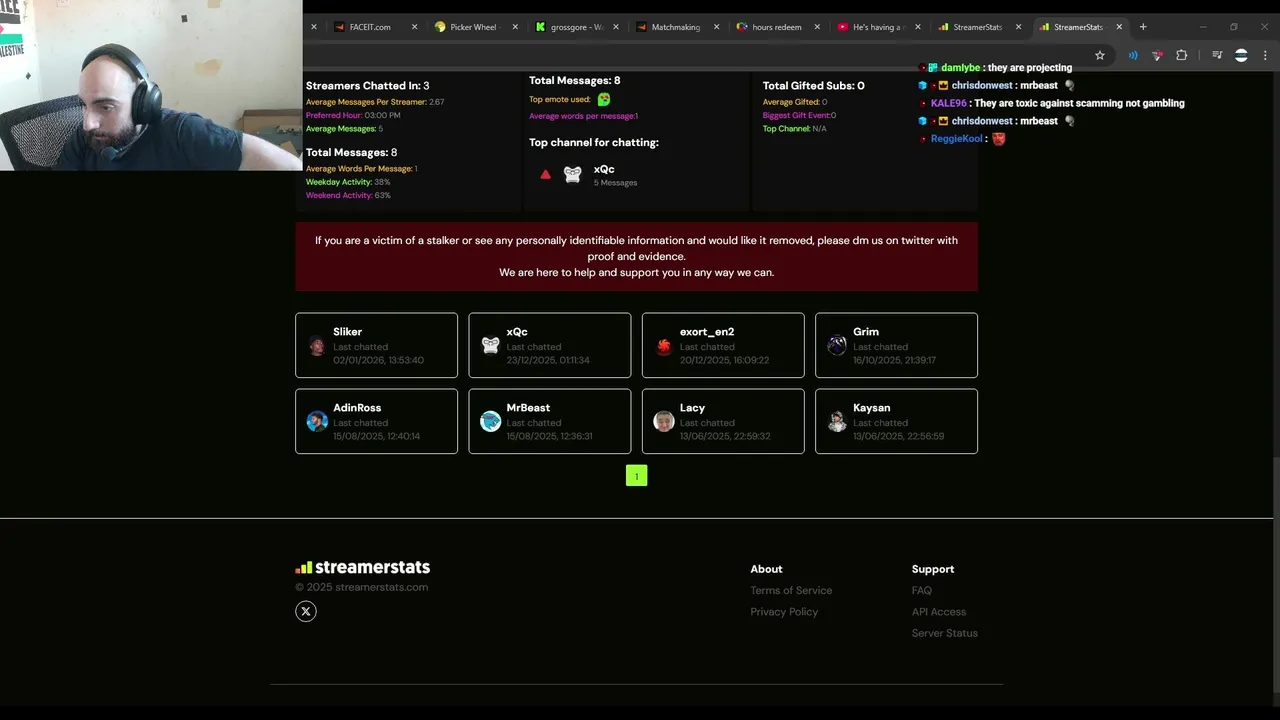Open a new browser tab

click(x=1143, y=27)
